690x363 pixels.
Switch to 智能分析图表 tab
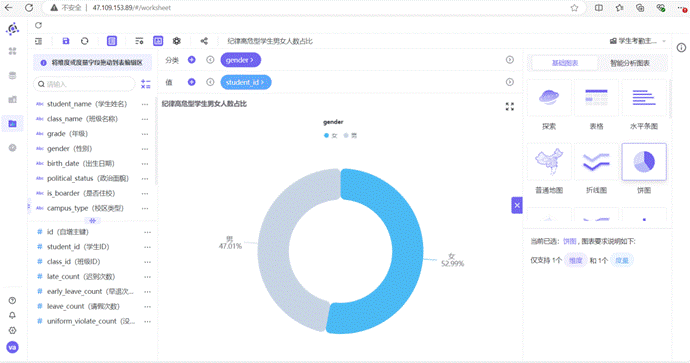click(630, 63)
